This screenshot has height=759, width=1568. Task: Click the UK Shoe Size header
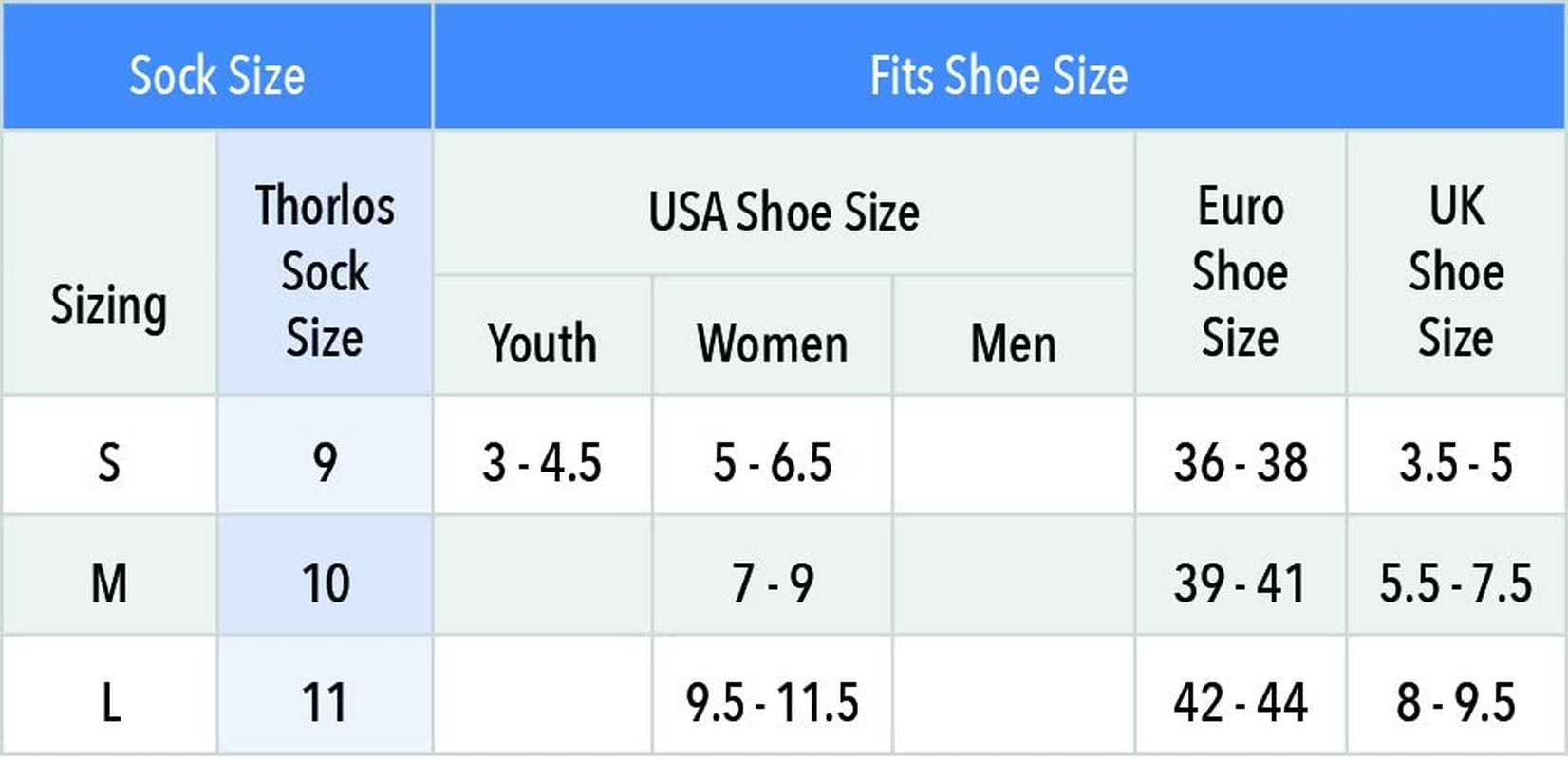[x=1456, y=271]
